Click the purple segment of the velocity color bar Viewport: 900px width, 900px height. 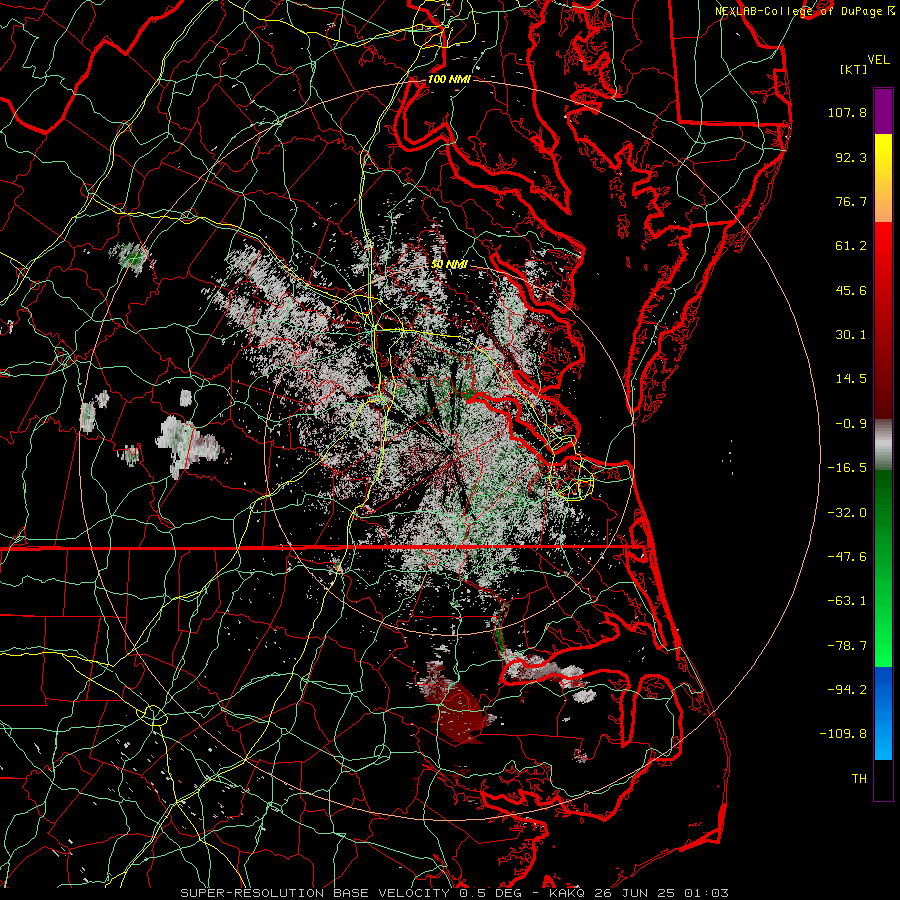click(883, 112)
